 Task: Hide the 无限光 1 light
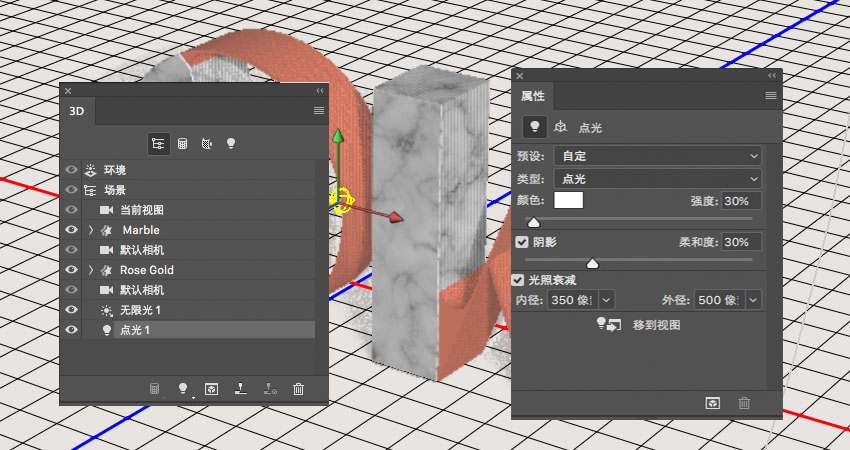click(x=72, y=310)
